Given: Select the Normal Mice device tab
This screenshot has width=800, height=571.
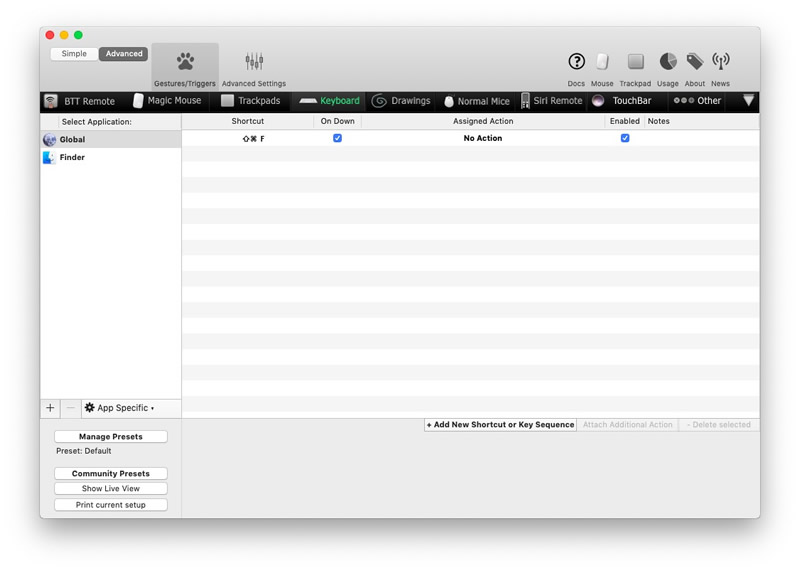Looking at the screenshot, I should [477, 101].
